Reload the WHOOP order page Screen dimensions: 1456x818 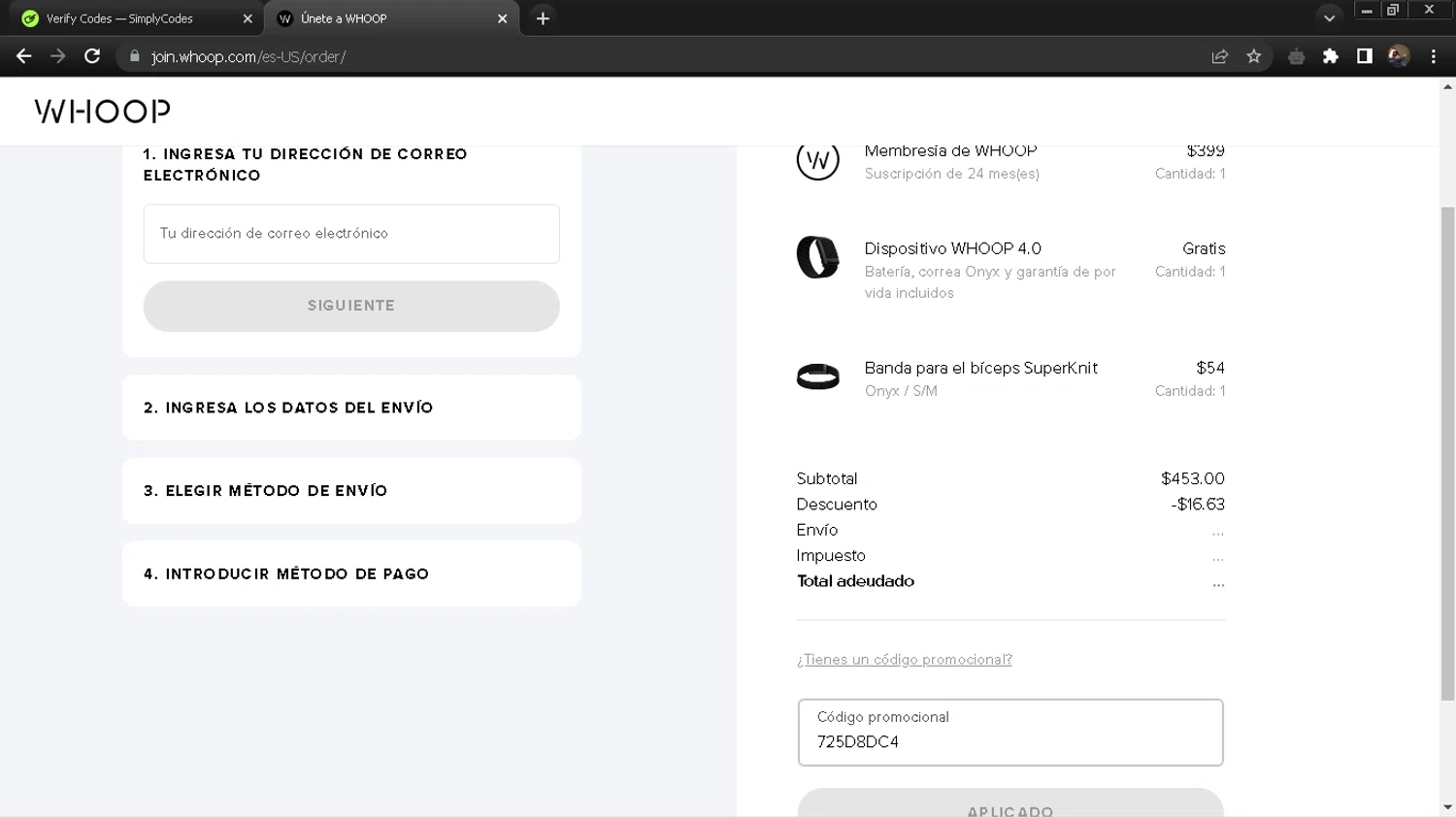point(92,56)
